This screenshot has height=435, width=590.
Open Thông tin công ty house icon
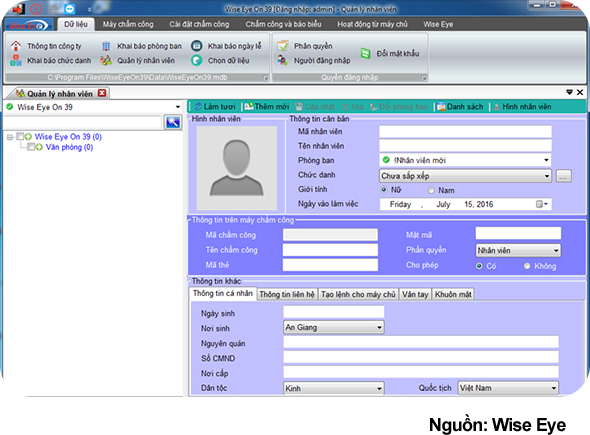16,46
